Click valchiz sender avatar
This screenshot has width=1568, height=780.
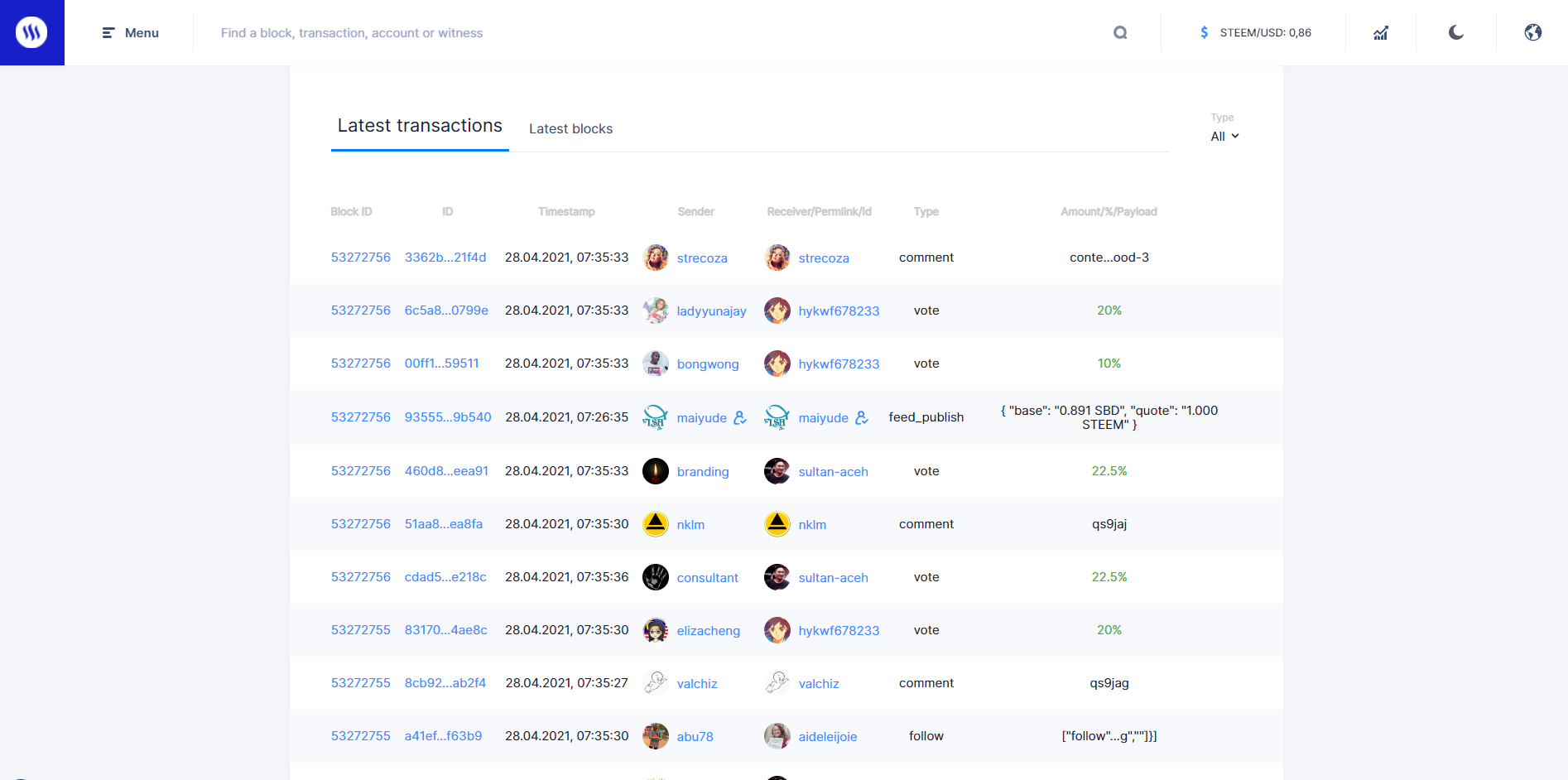[656, 683]
